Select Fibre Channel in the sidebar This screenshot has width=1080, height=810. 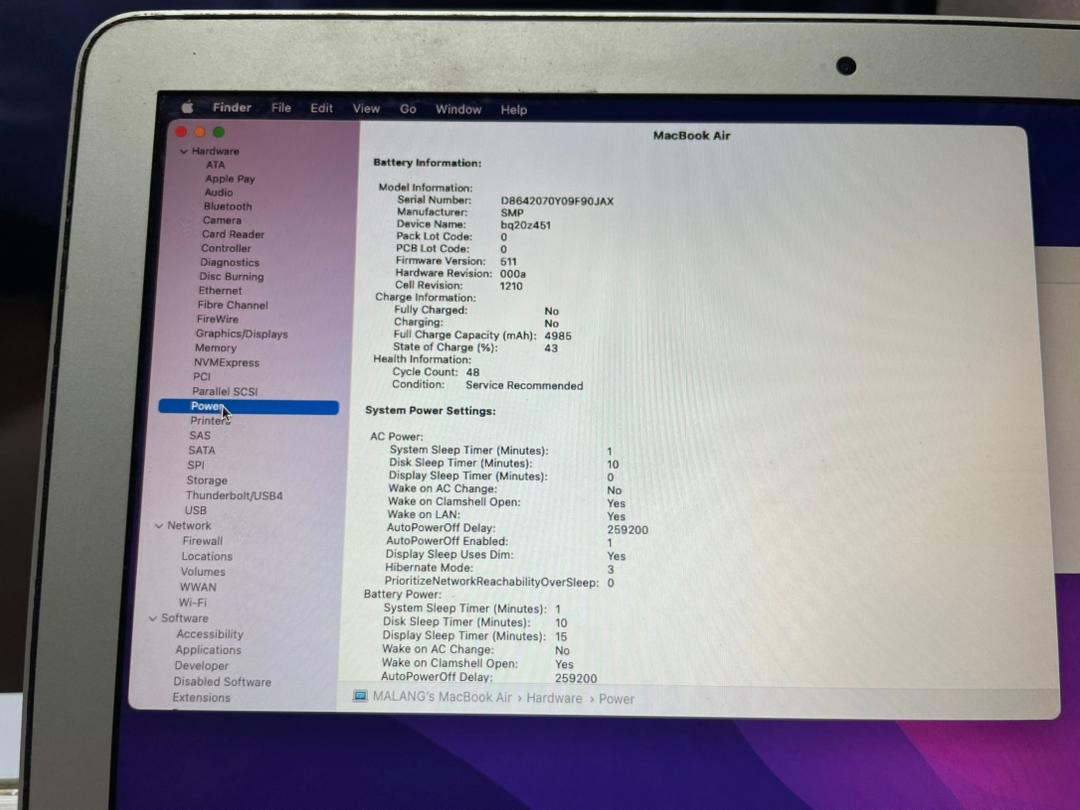(233, 305)
